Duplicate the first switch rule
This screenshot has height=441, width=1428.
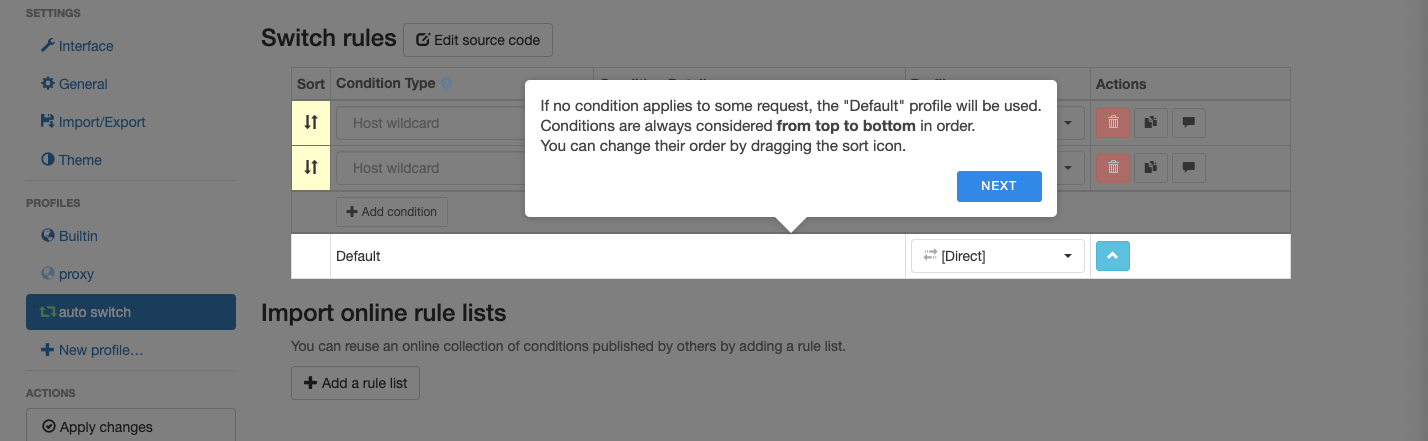pos(1151,123)
